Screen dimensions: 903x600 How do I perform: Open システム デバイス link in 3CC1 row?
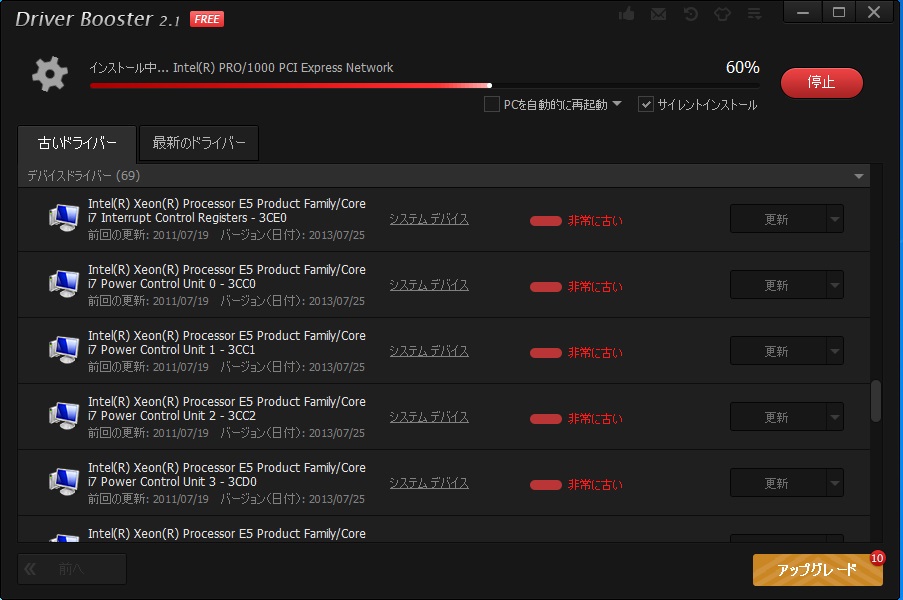[429, 351]
